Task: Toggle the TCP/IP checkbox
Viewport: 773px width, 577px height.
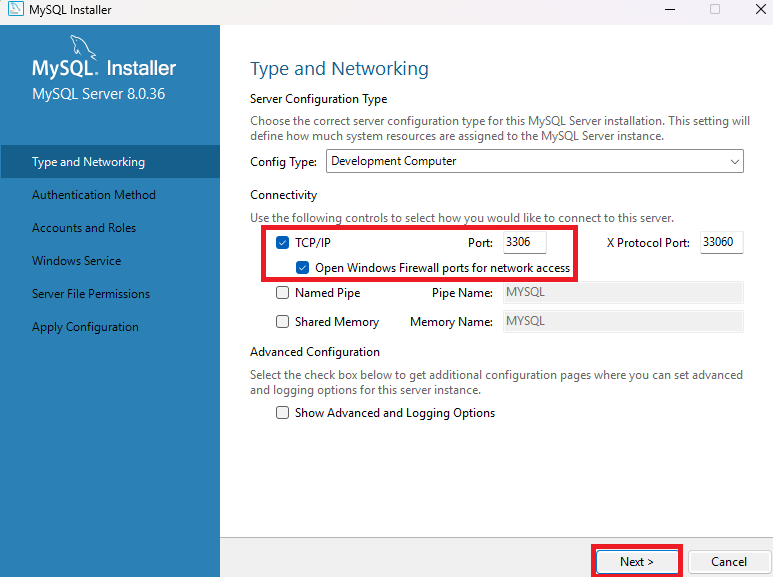Action: pyautogui.click(x=282, y=243)
